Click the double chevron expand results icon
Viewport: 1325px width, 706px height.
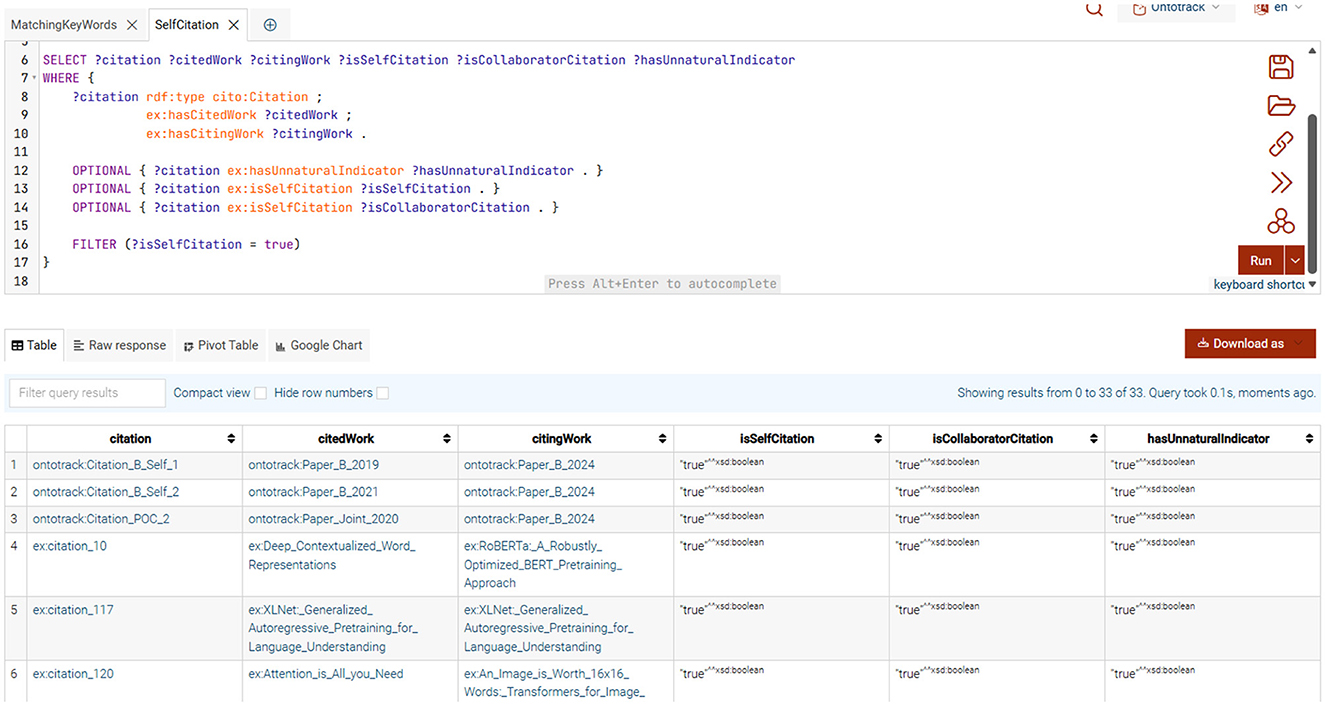tap(1280, 182)
